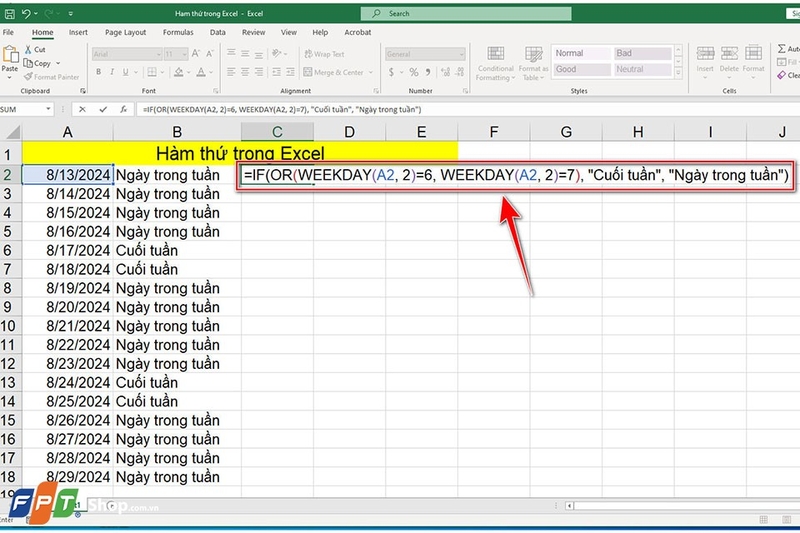Image resolution: width=800 pixels, height=533 pixels.
Task: Open the number format General dropdown
Action: click(462, 54)
